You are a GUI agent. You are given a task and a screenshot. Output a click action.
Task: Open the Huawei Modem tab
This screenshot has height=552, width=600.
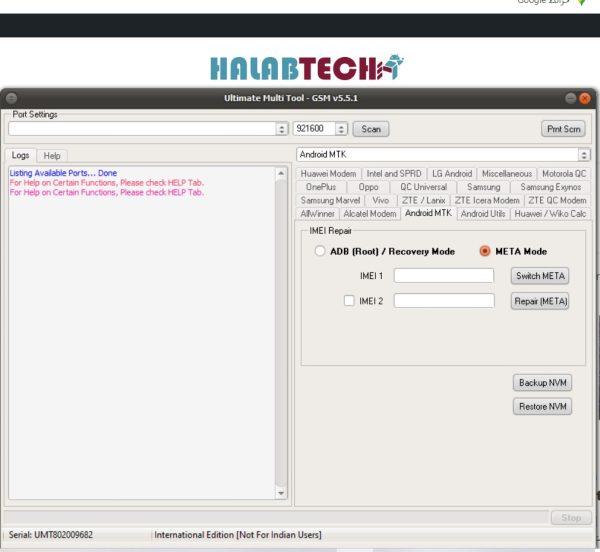click(328, 174)
